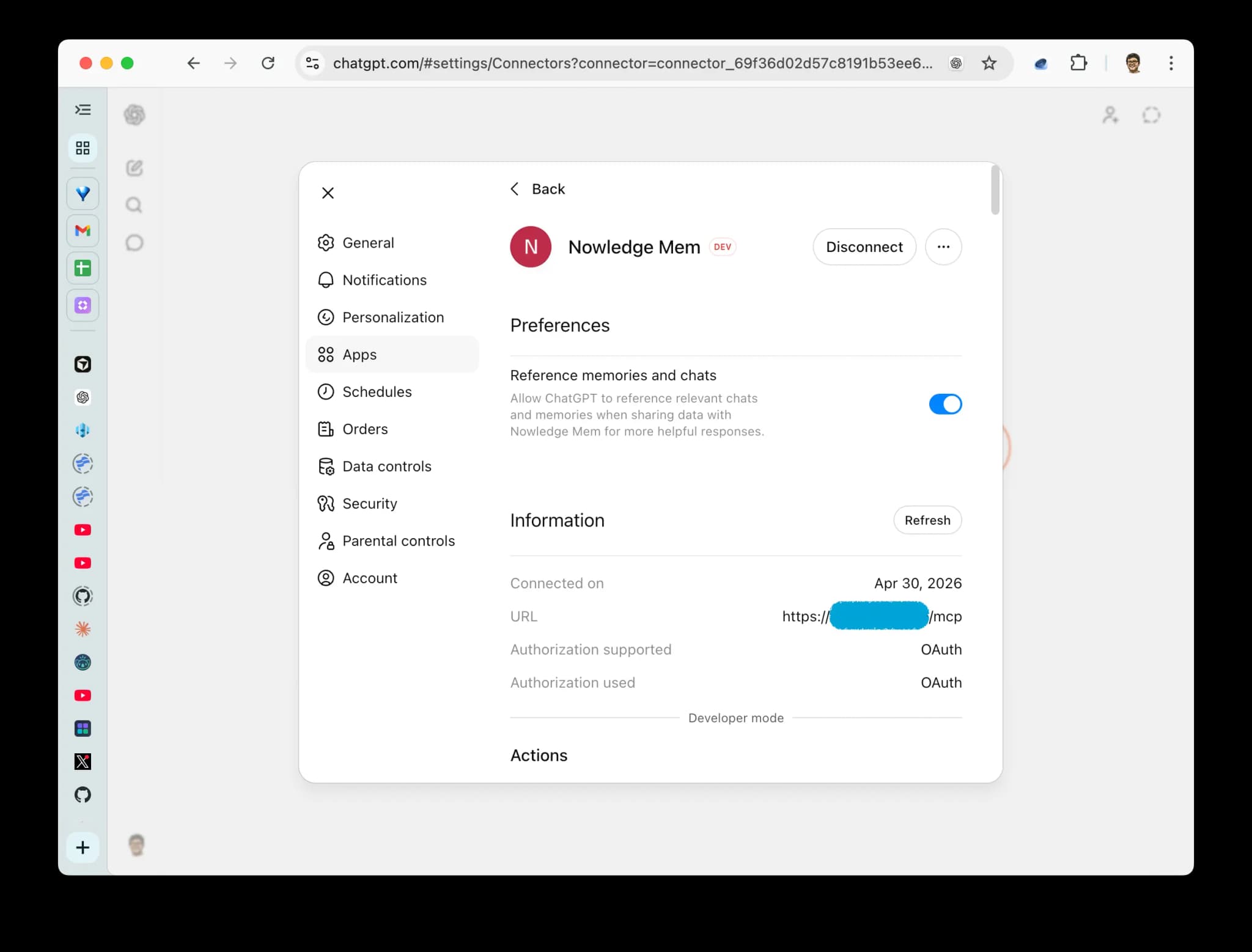
Task: Disconnect the Nowledge Mem connector
Action: (x=864, y=247)
